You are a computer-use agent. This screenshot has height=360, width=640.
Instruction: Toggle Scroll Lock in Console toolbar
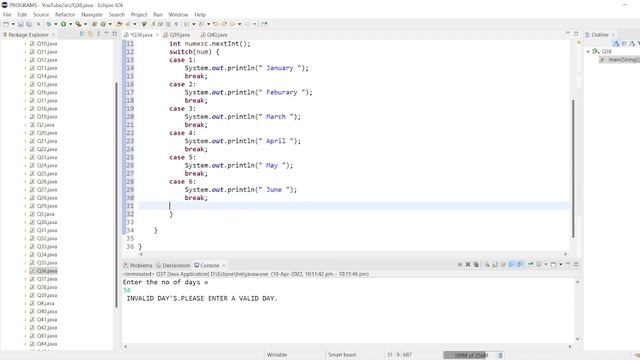point(495,264)
